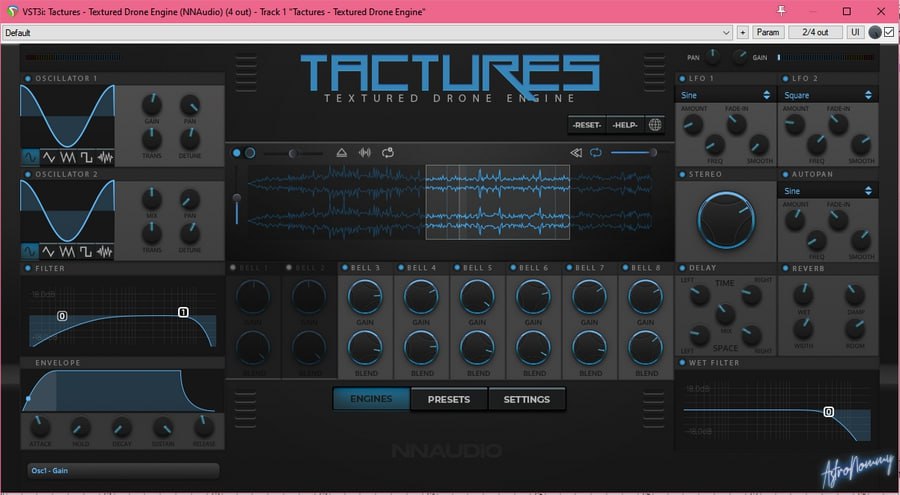Click the envelope attack point handle

[28, 398]
